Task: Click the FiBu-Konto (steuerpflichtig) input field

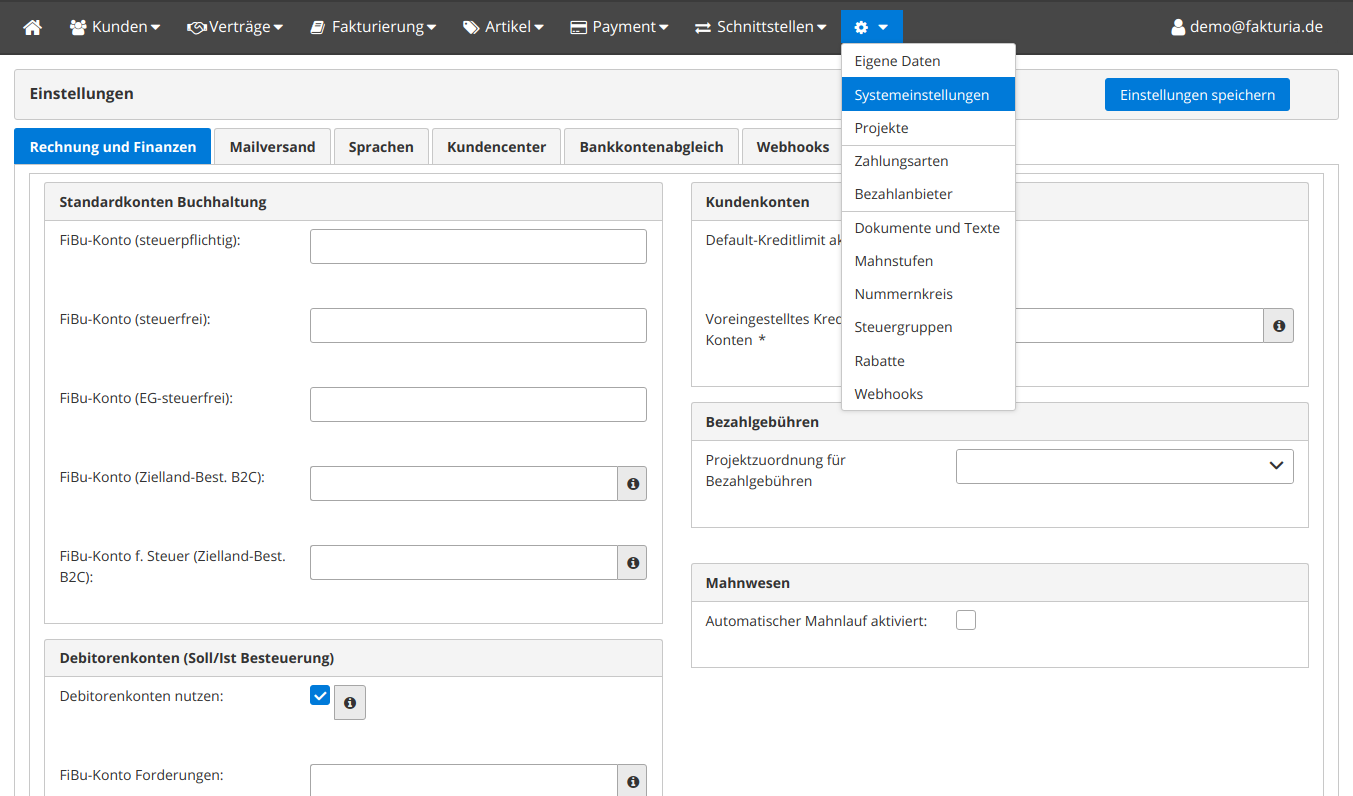Action: [478, 246]
